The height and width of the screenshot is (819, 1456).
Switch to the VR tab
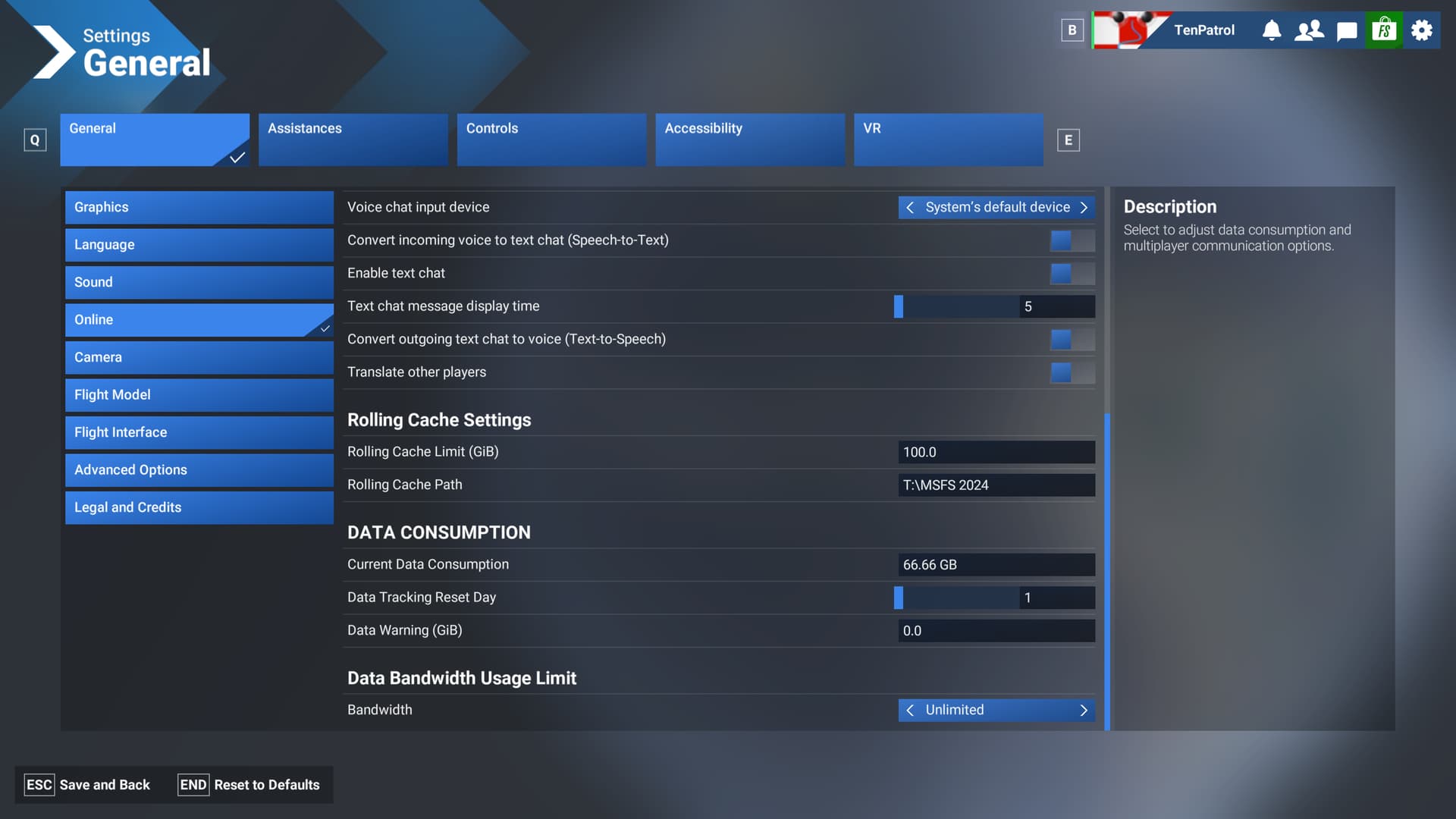click(949, 140)
